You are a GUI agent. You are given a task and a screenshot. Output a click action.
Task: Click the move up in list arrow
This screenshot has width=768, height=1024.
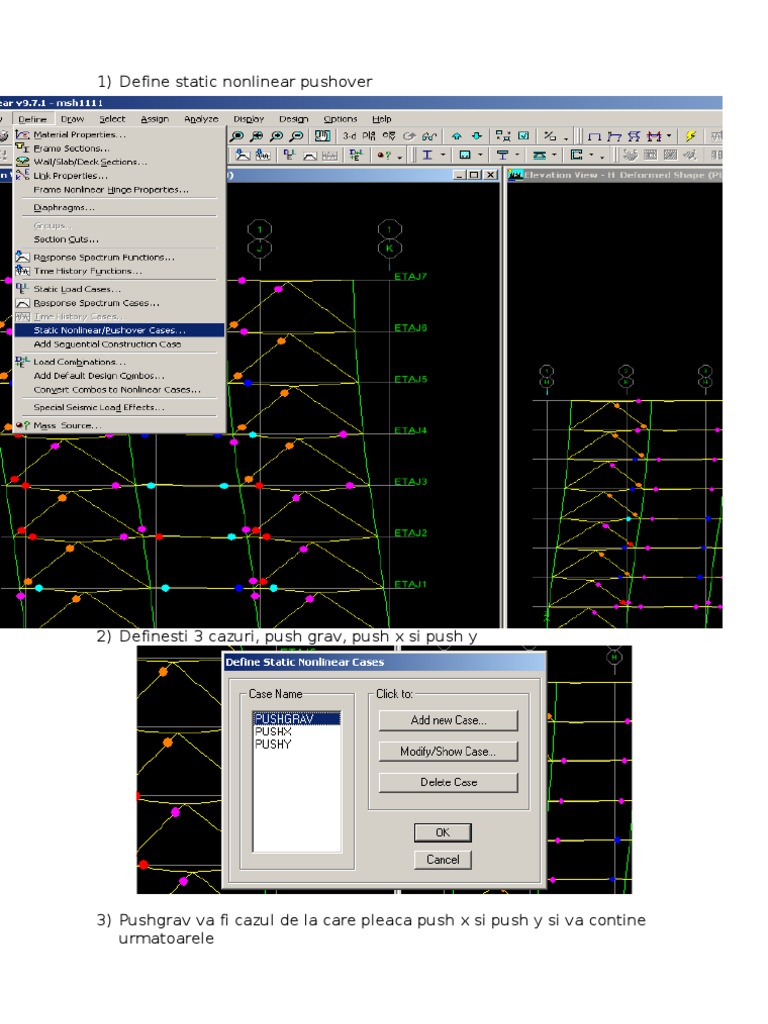coord(457,136)
